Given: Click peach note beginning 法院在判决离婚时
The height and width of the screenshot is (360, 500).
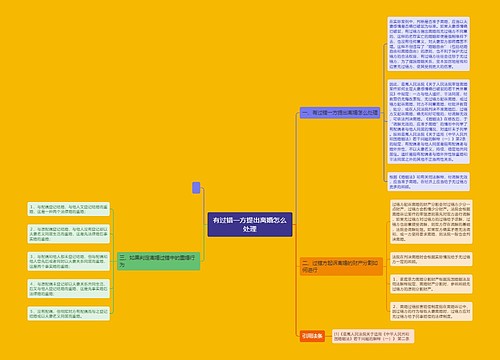Looking at the screenshot, I should coord(431,259).
